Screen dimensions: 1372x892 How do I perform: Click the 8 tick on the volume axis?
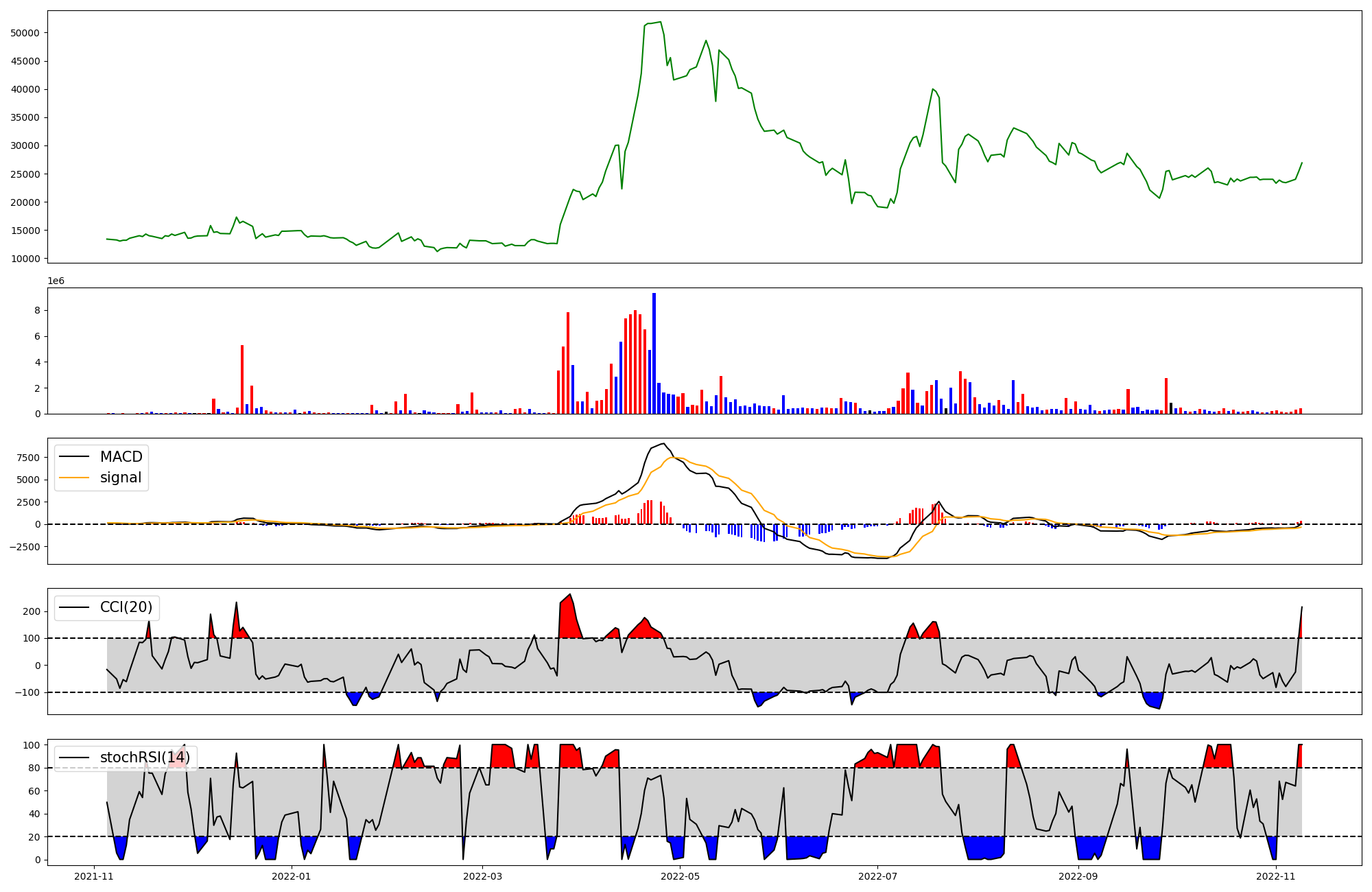click(x=37, y=311)
